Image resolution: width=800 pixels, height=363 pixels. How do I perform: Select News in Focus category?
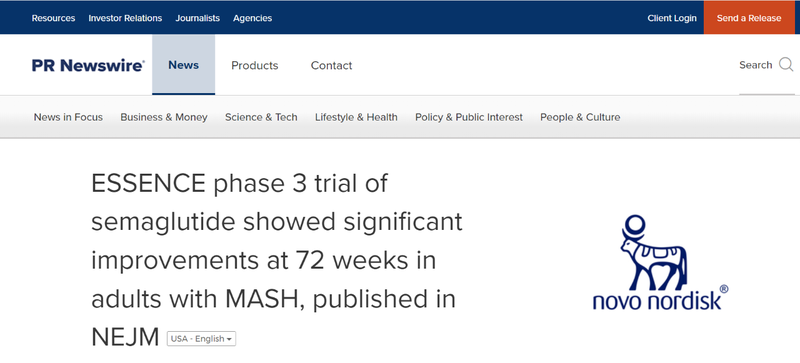68,117
